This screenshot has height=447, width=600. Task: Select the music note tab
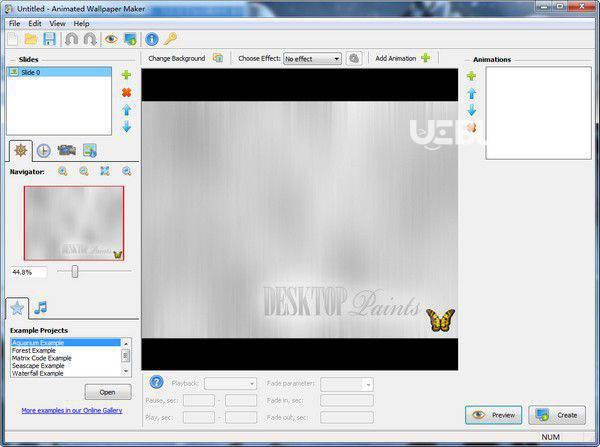pos(41,308)
